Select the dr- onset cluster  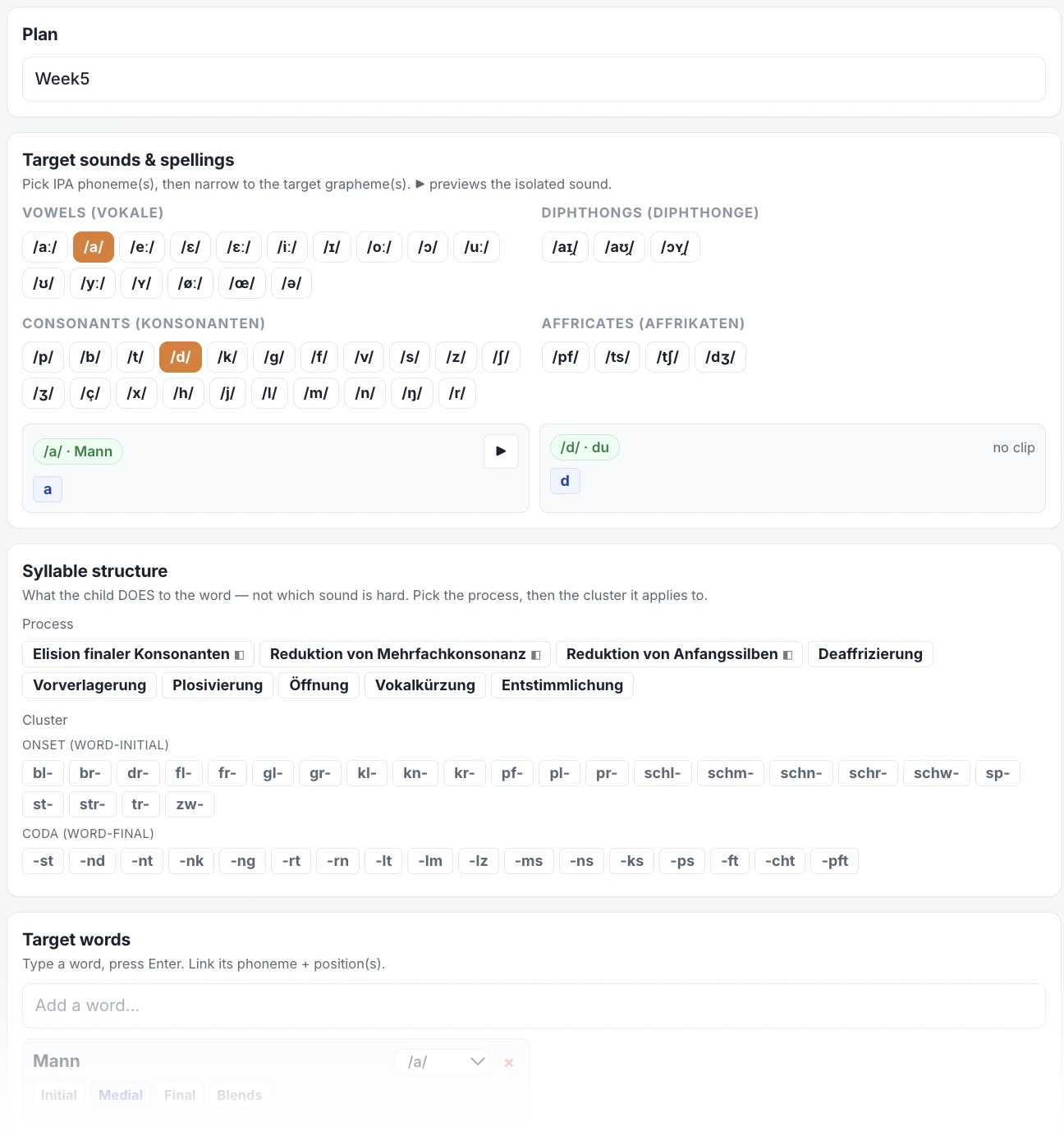(x=138, y=773)
